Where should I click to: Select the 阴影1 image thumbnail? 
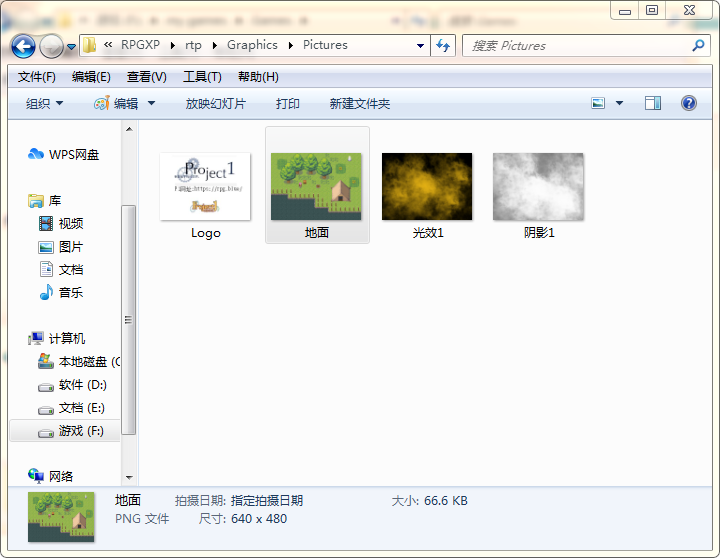click(x=538, y=186)
